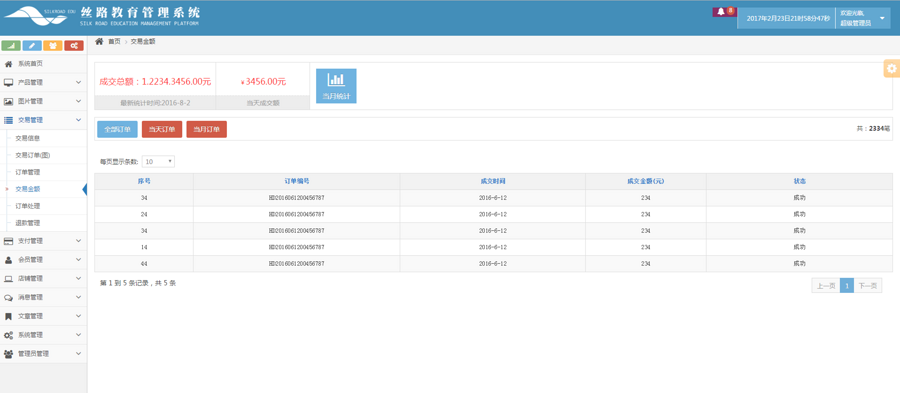The height and width of the screenshot is (393, 900).
Task: Sort by 序号 column header
Action: click(144, 181)
